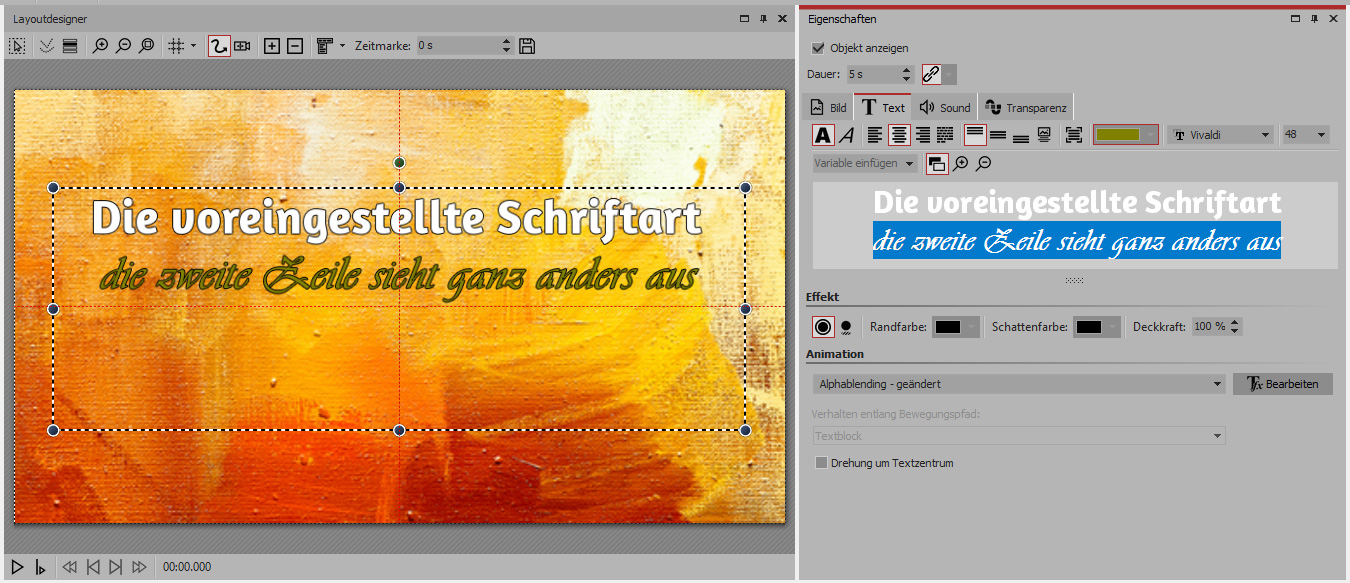
Task: Click the camera pan icon in the toolbar
Action: pos(242,46)
